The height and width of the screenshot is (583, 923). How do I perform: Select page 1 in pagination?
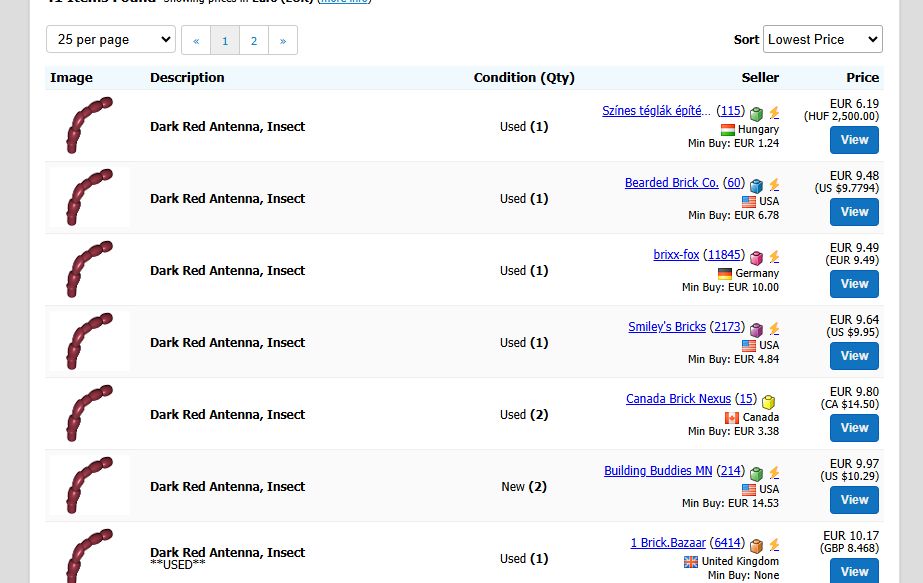click(x=225, y=41)
